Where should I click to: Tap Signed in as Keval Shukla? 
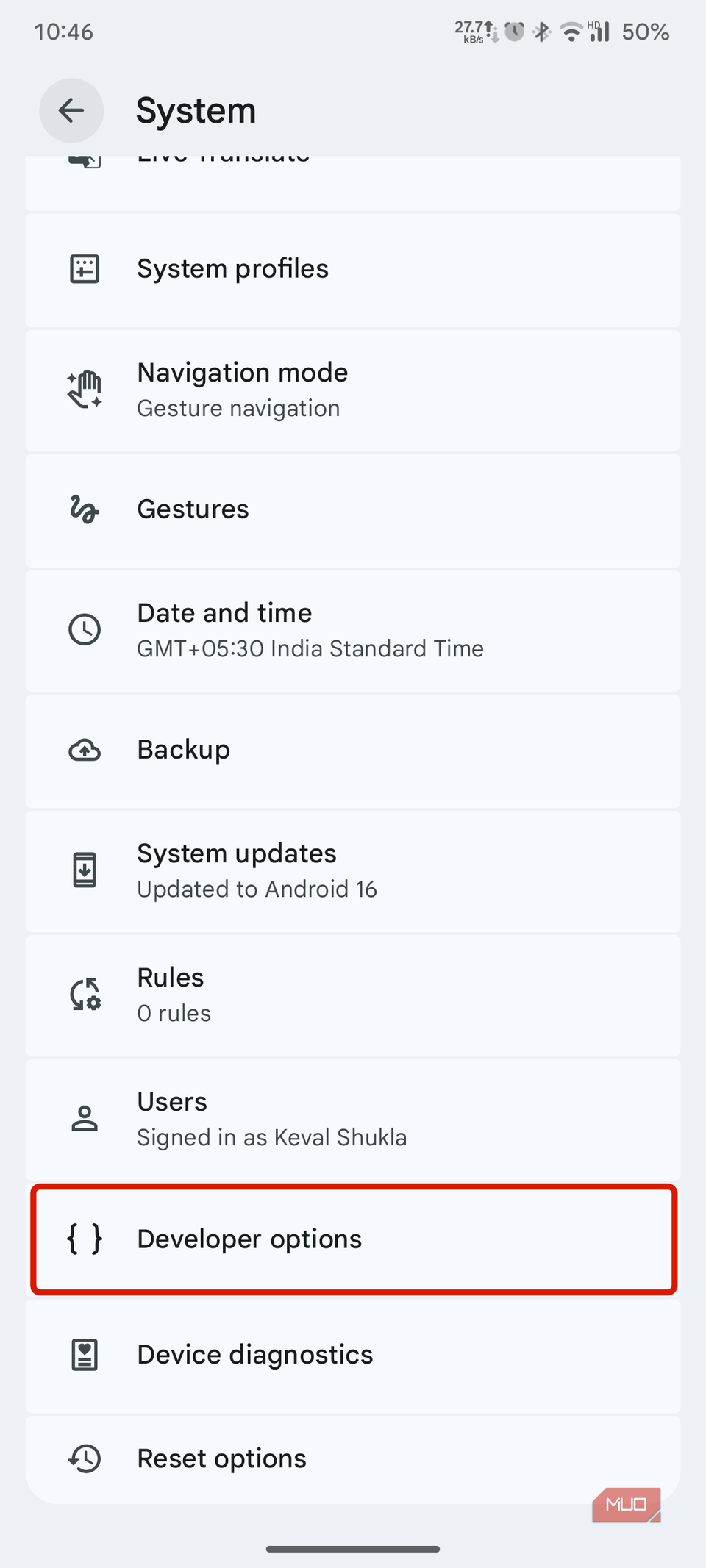(x=271, y=1138)
